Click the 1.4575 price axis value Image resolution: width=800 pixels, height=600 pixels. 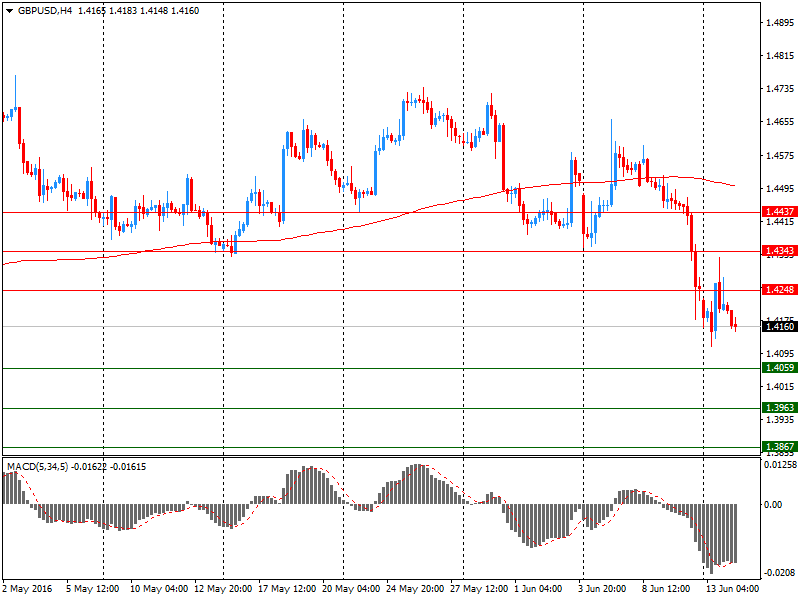coord(780,155)
